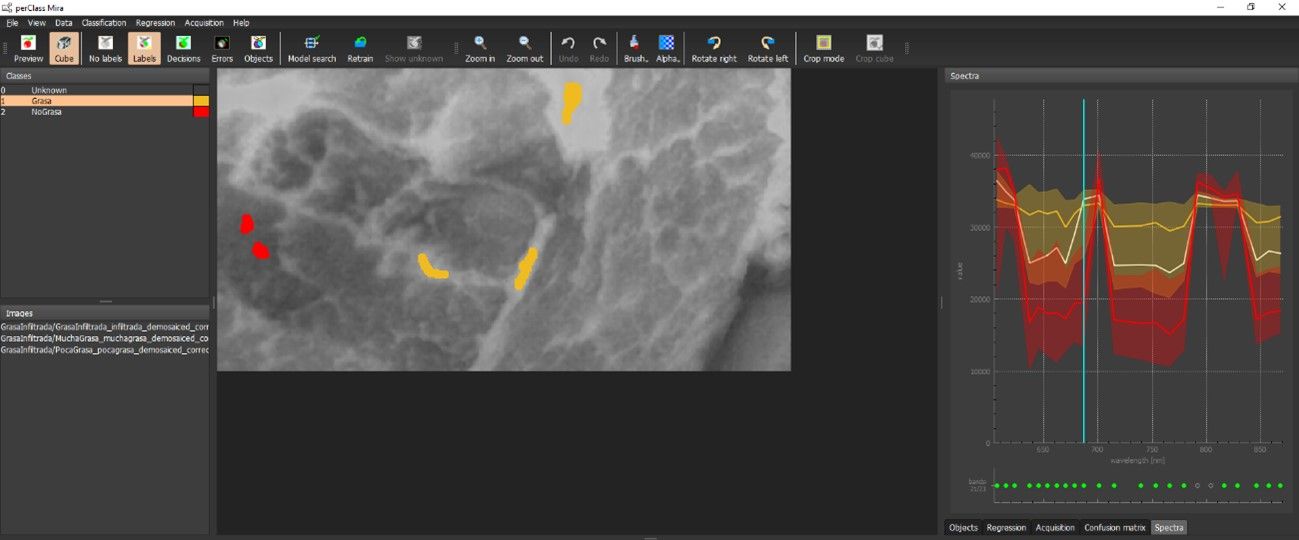Switch to the Confusion matrix tab
This screenshot has height=540, width=1299.
(x=1114, y=527)
